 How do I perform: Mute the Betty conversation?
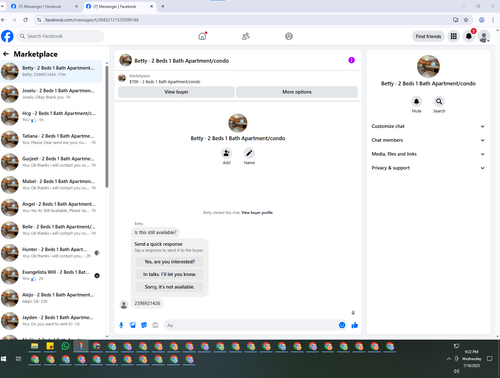[x=416, y=101]
